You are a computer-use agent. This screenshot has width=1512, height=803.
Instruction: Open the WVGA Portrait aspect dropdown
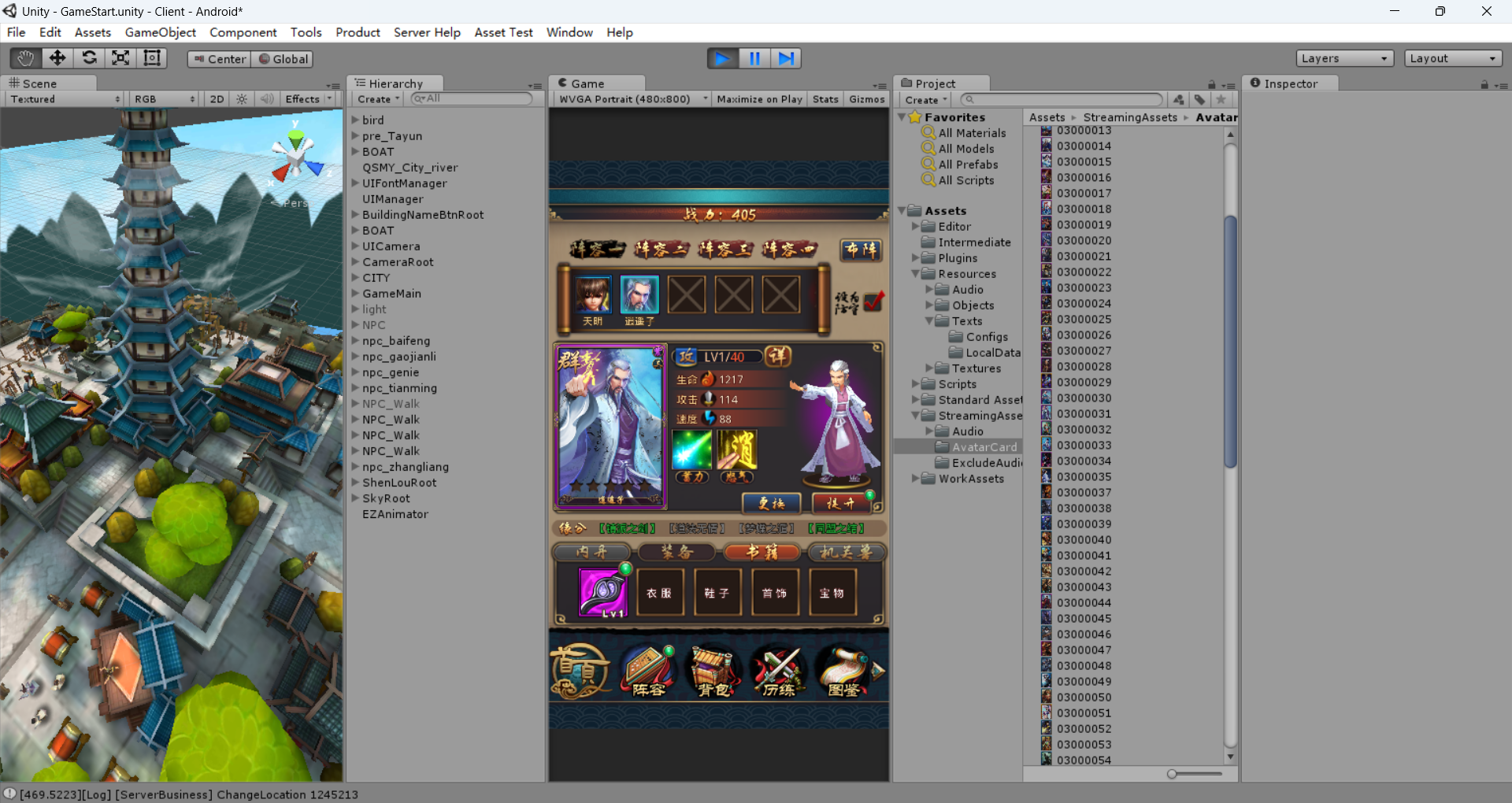click(x=632, y=99)
